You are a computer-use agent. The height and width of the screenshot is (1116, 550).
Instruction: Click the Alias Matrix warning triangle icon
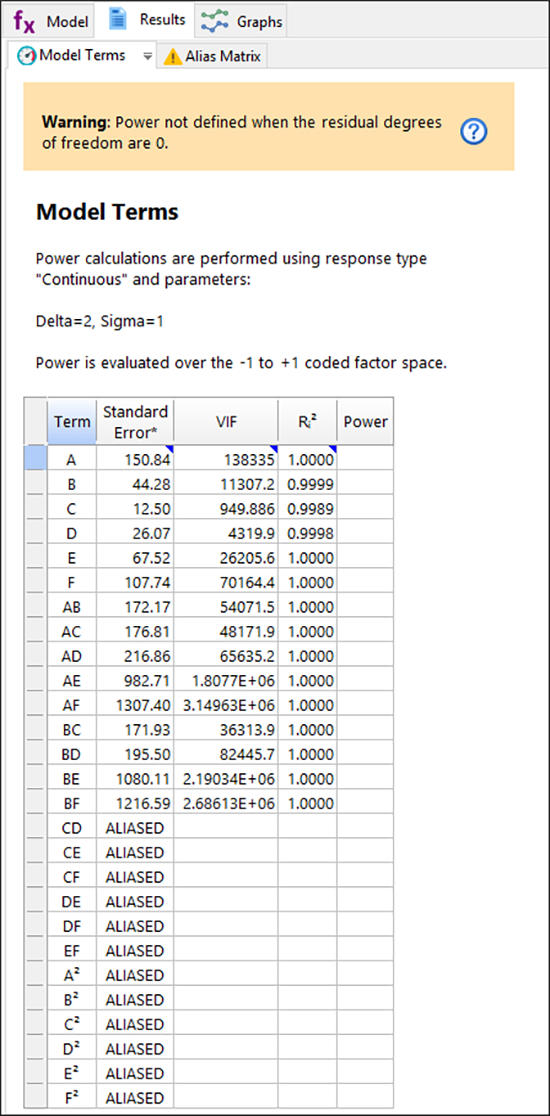pyautogui.click(x=173, y=56)
